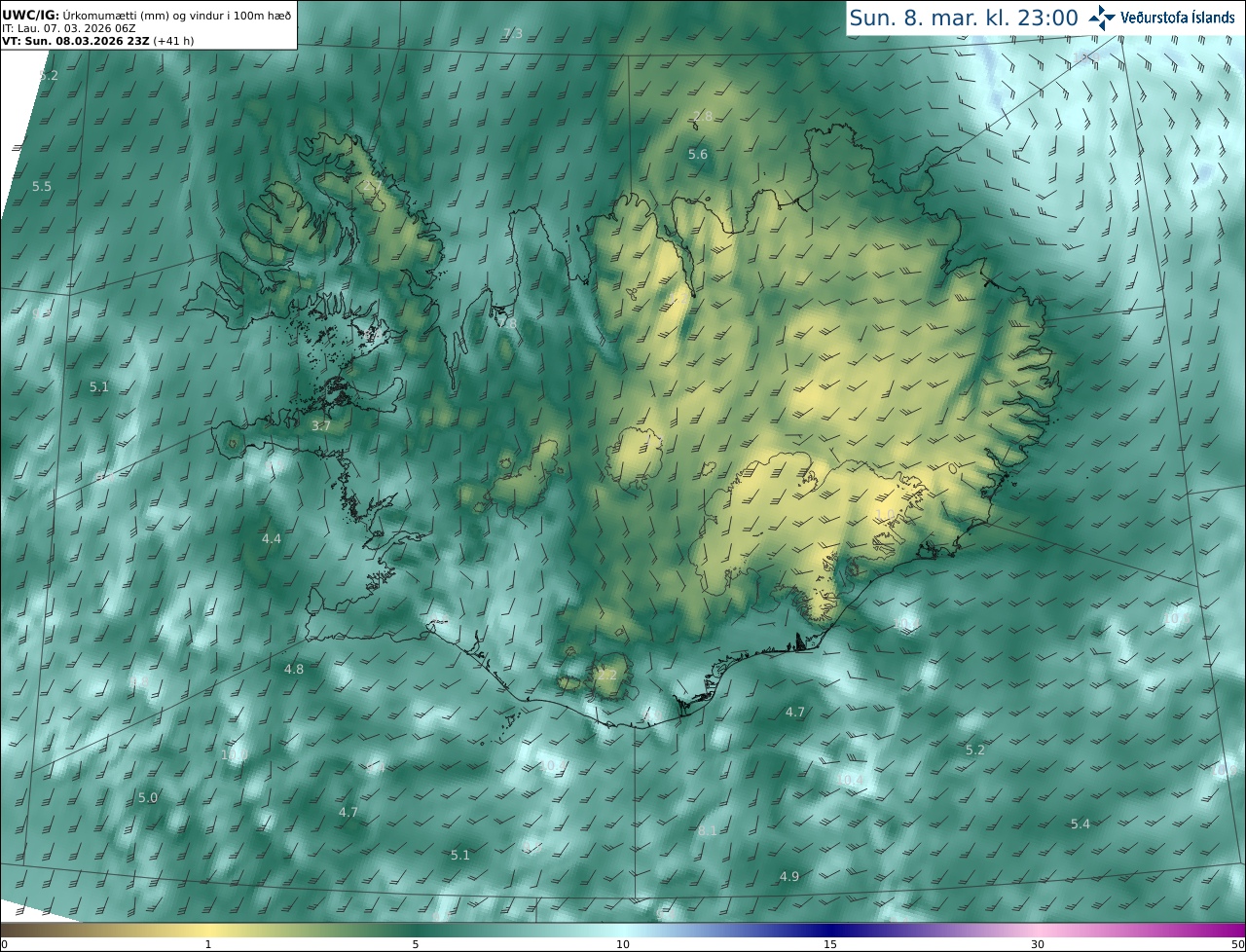Click the 4.8 value on the map
Viewport: 1246px width, 952px height.
pyautogui.click(x=294, y=670)
